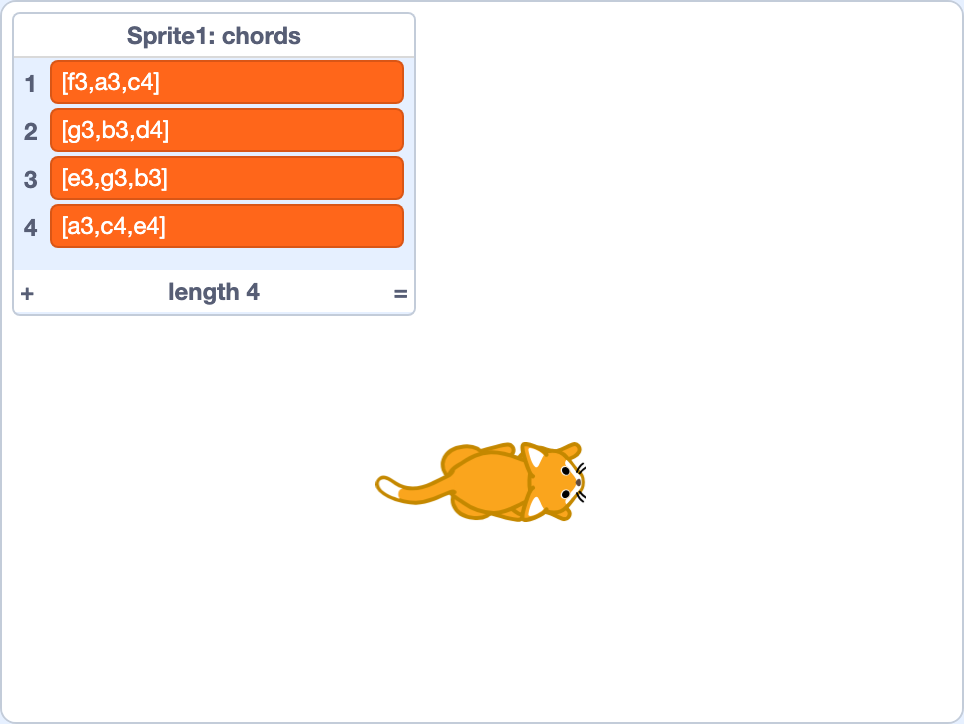This screenshot has height=724, width=964.
Task: Click the Sprite1: chords list header
Action: click(214, 36)
